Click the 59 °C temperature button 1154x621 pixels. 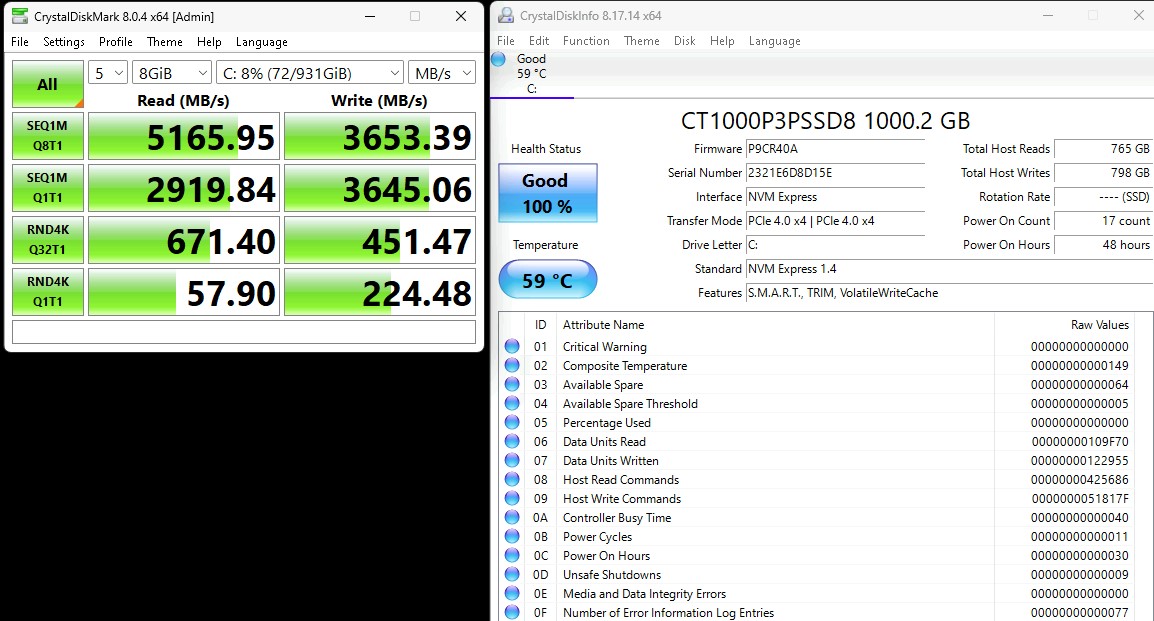(548, 280)
